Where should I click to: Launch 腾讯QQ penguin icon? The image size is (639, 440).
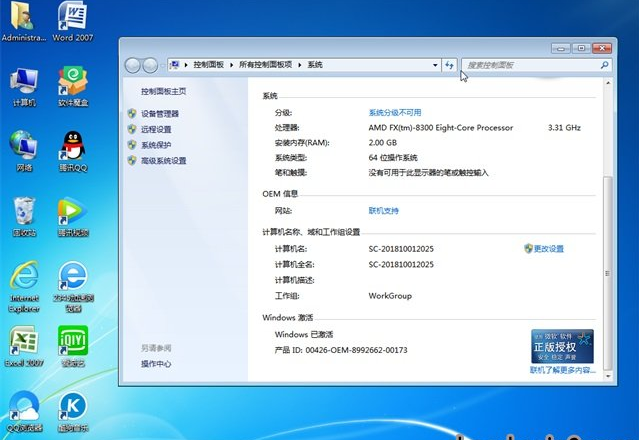point(73,151)
